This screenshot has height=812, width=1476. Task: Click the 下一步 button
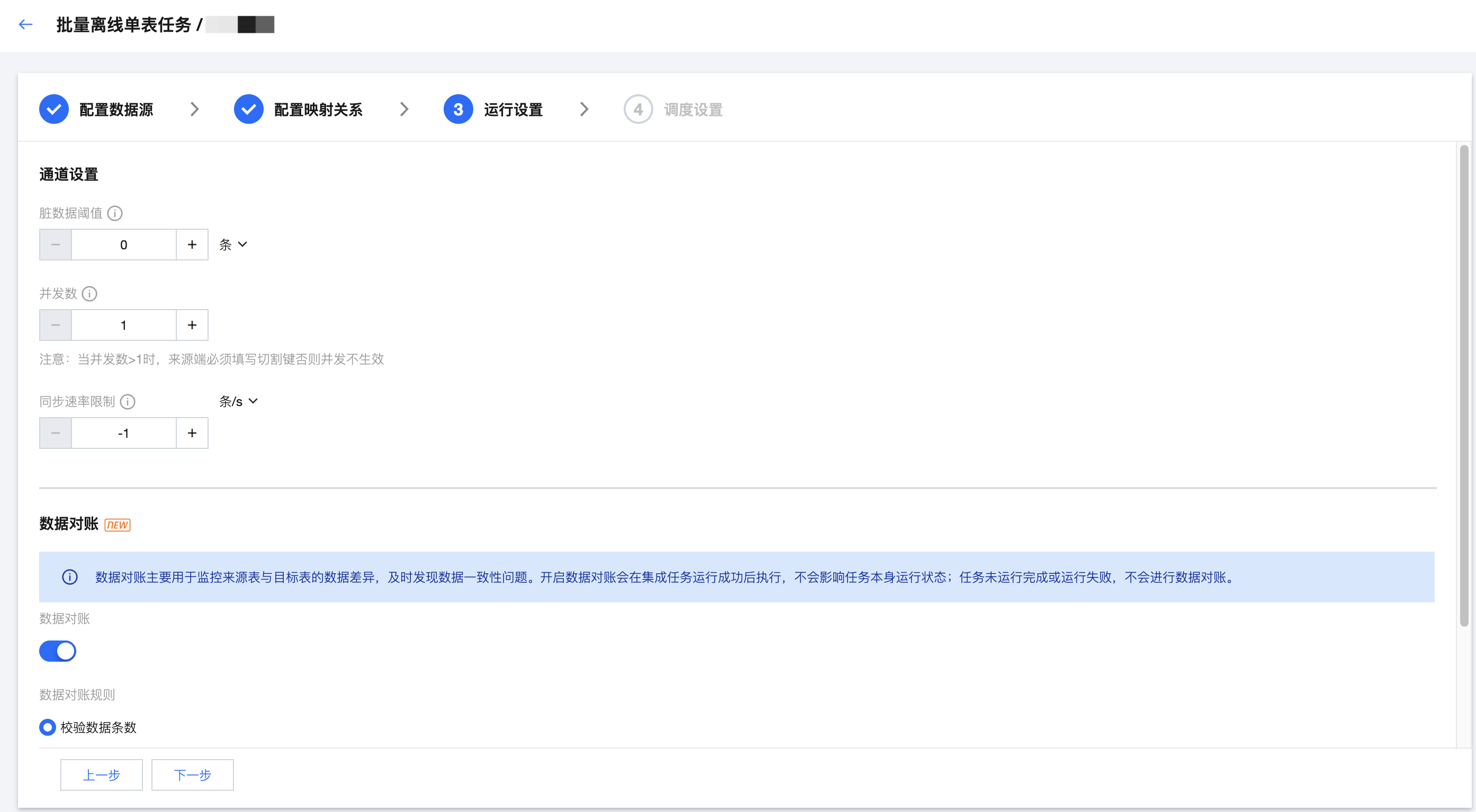tap(193, 775)
